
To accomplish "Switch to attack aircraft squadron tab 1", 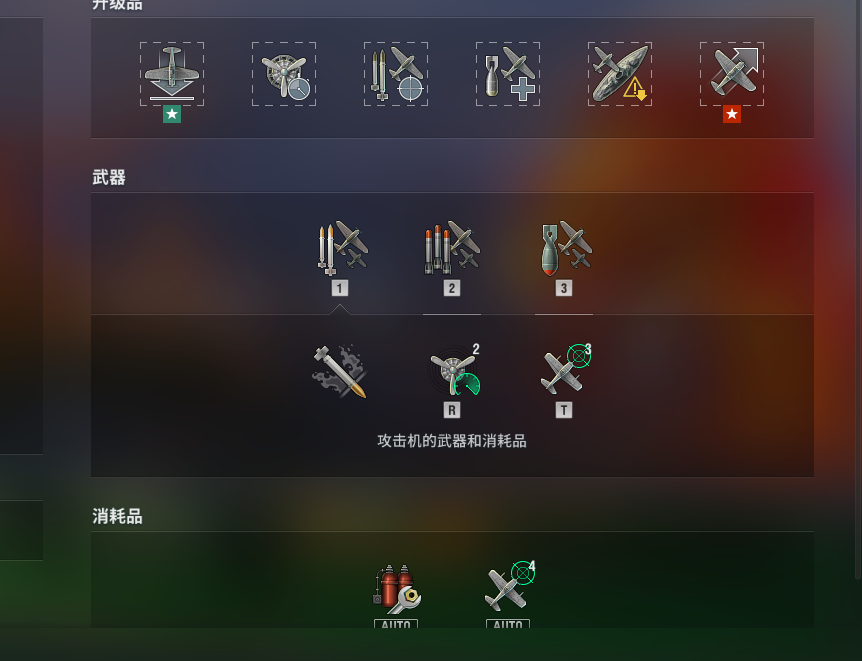I will 340,258.
